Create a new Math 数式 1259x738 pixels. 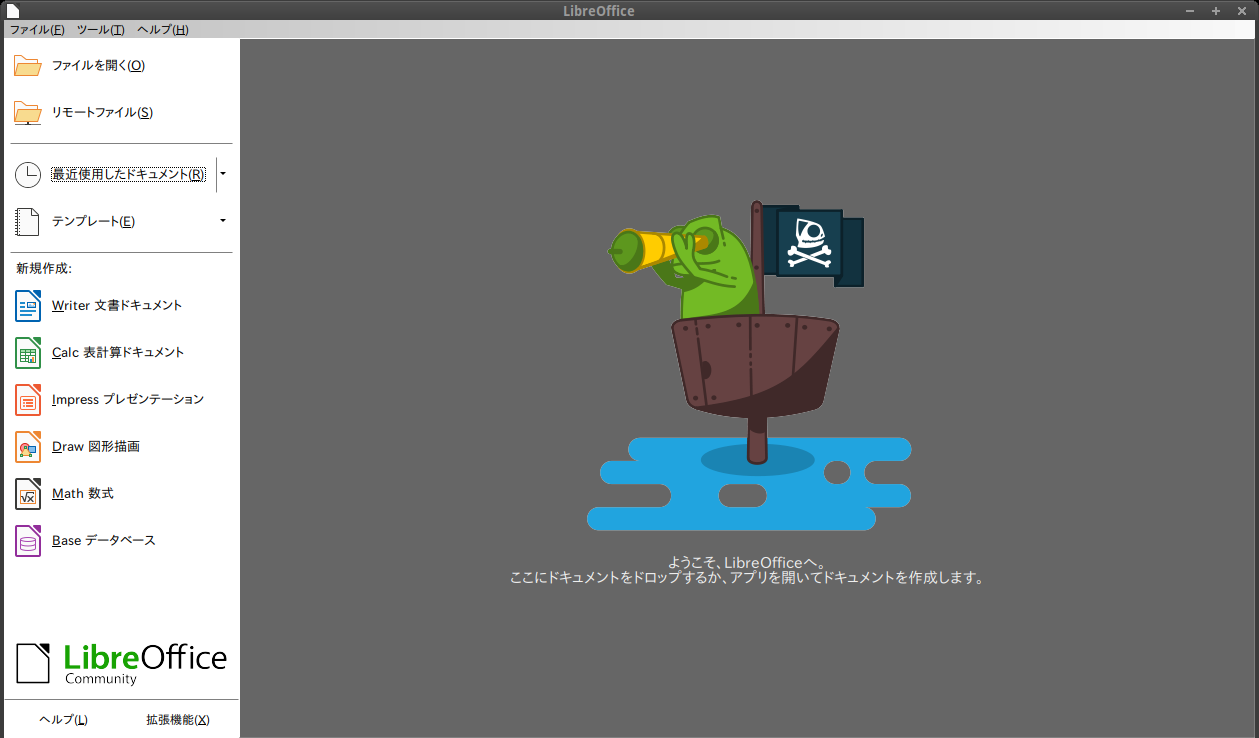pyautogui.click(x=83, y=493)
